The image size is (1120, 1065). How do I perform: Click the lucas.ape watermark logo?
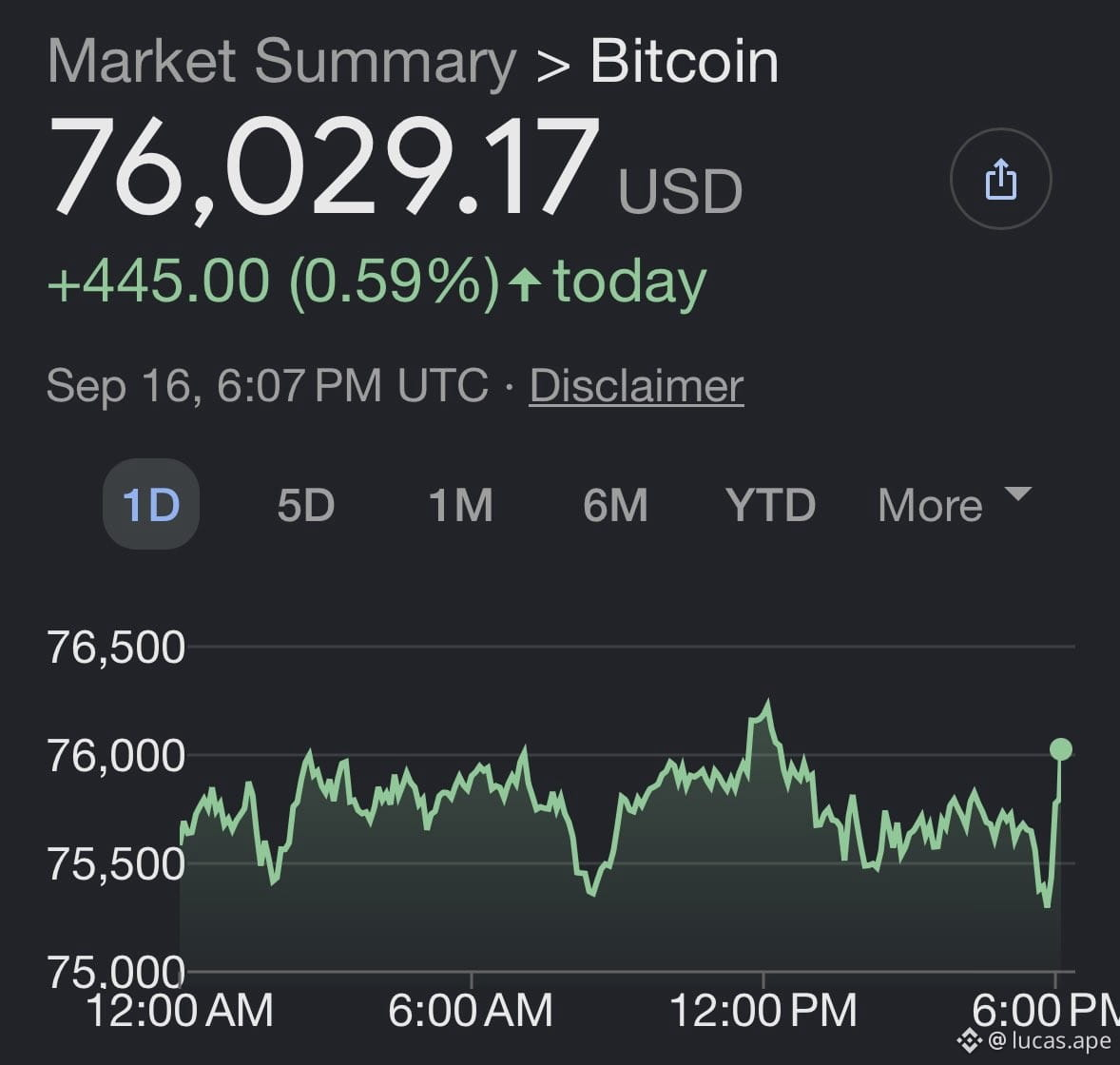(x=969, y=1040)
